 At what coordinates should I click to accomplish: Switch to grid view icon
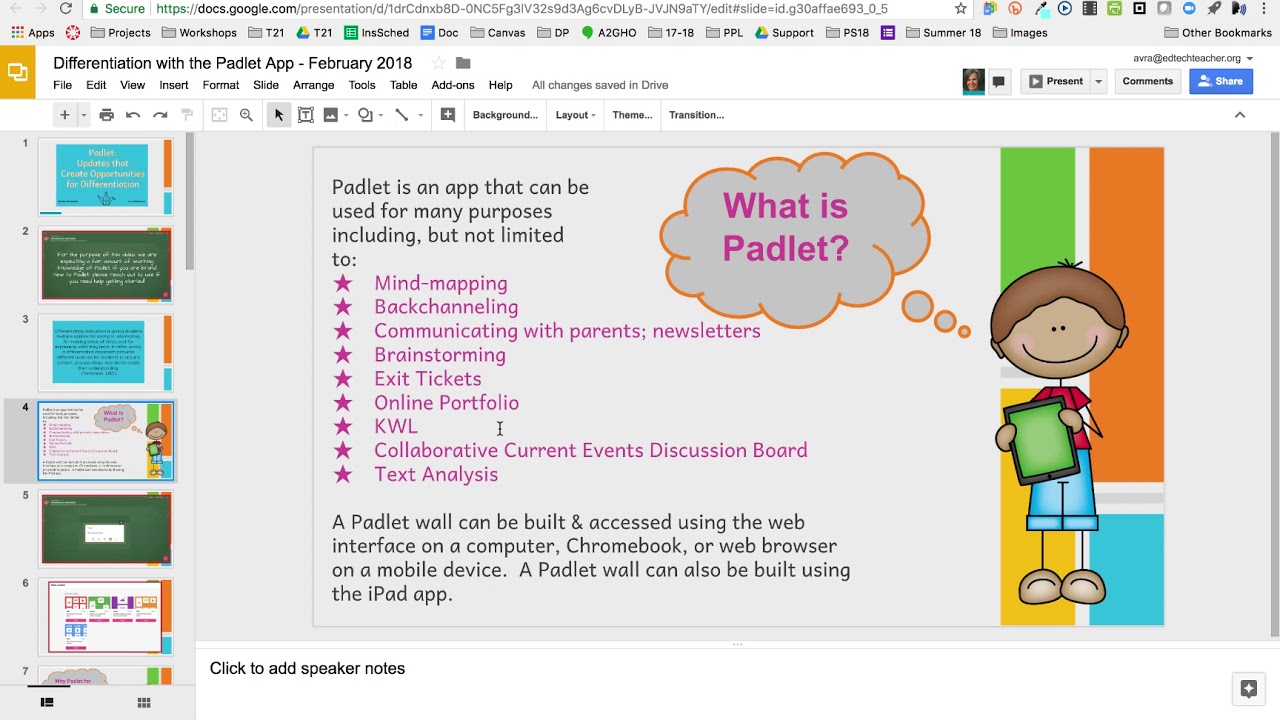(144, 703)
